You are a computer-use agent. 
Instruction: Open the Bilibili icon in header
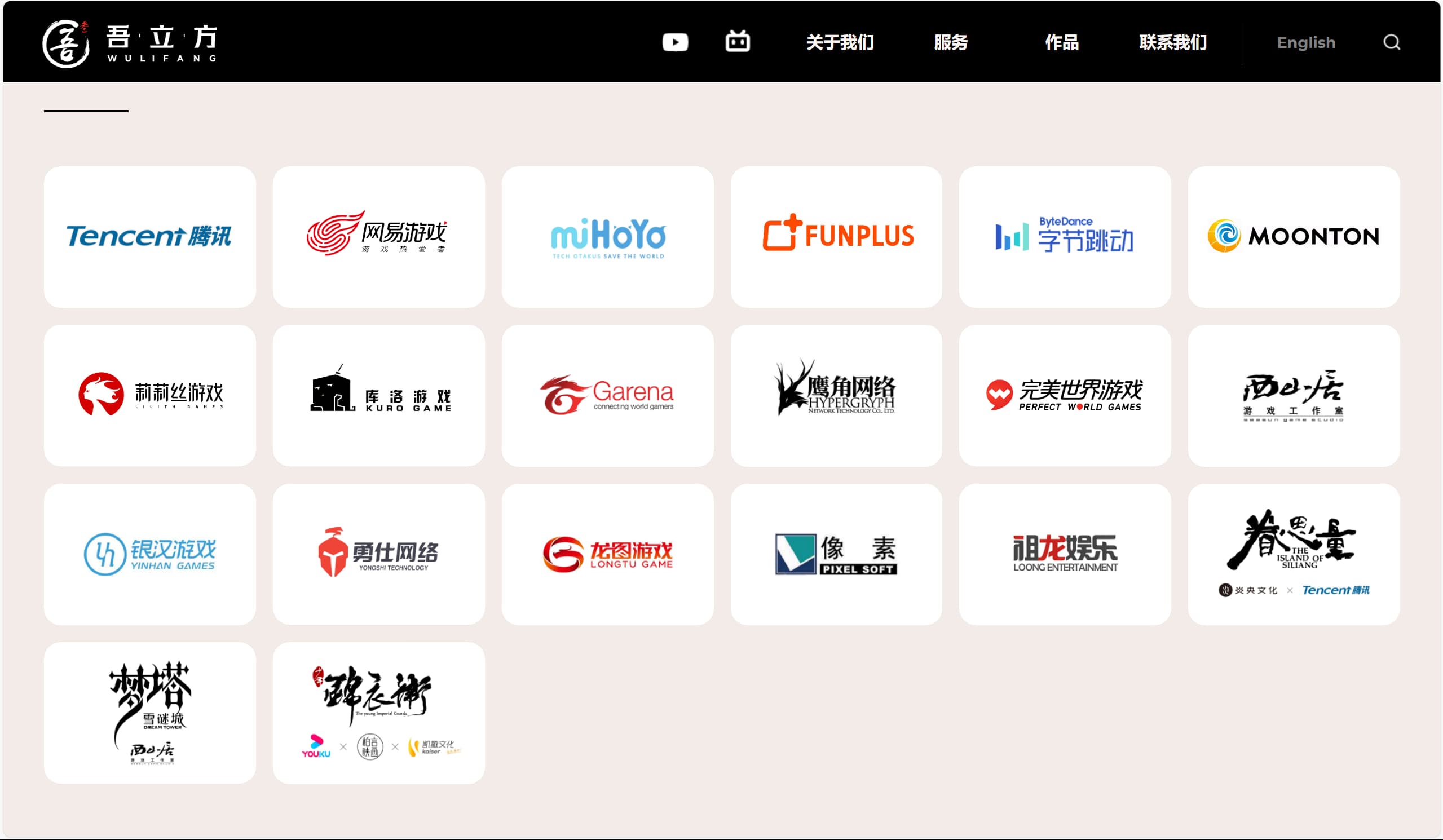(738, 42)
